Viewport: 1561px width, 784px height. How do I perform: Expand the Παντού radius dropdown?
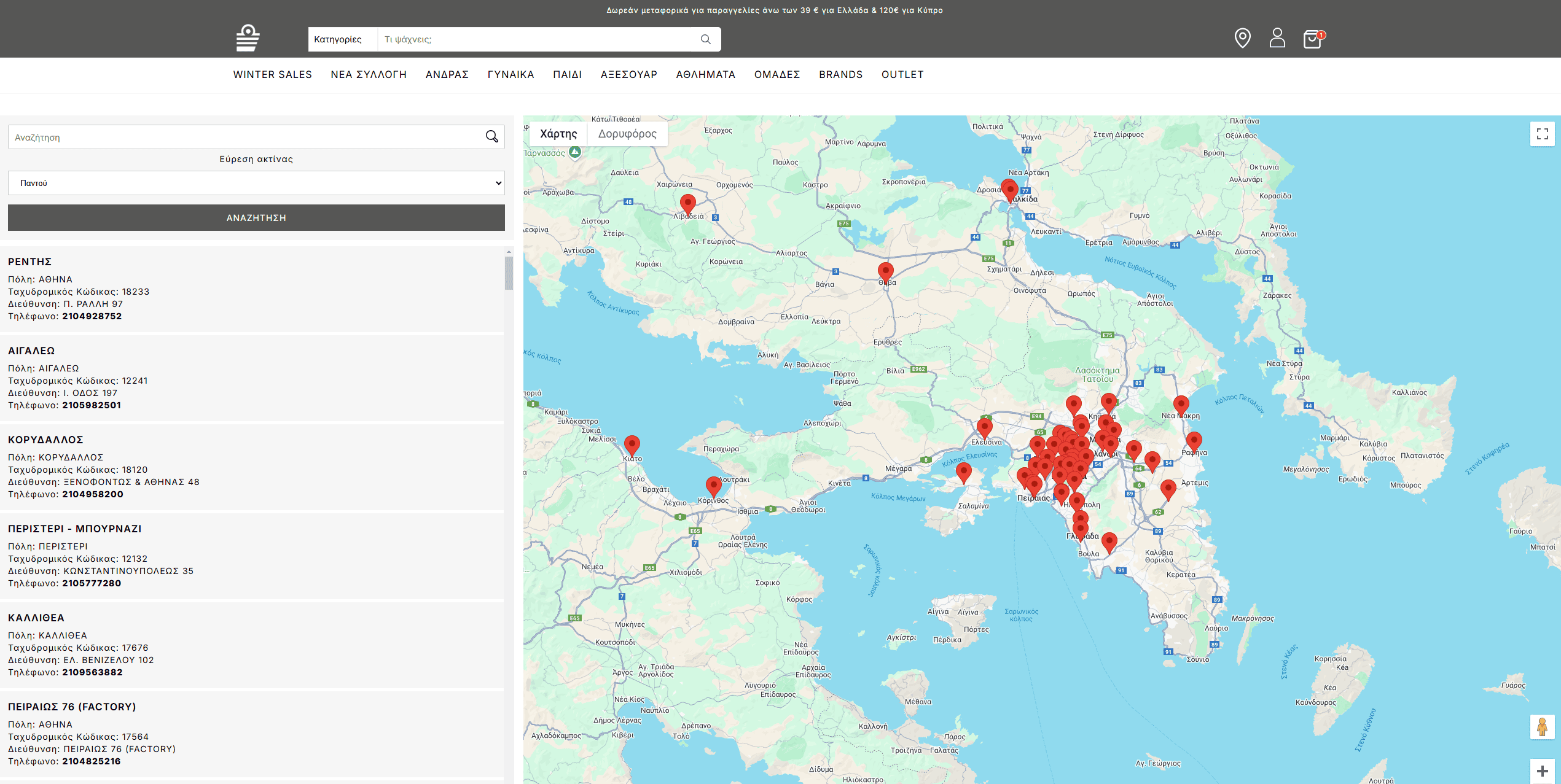tap(256, 183)
